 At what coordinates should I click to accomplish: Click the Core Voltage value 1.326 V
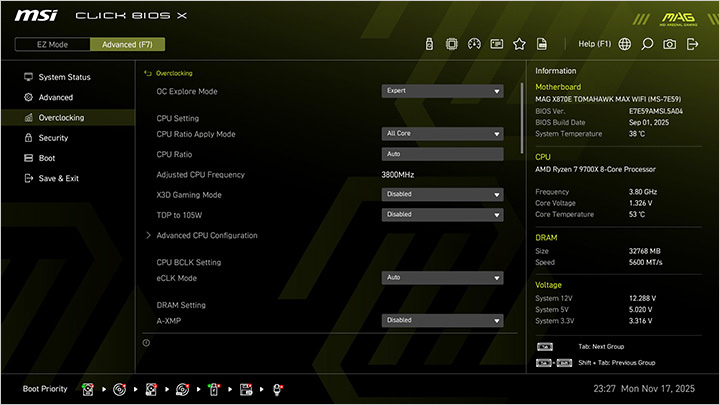click(x=641, y=203)
